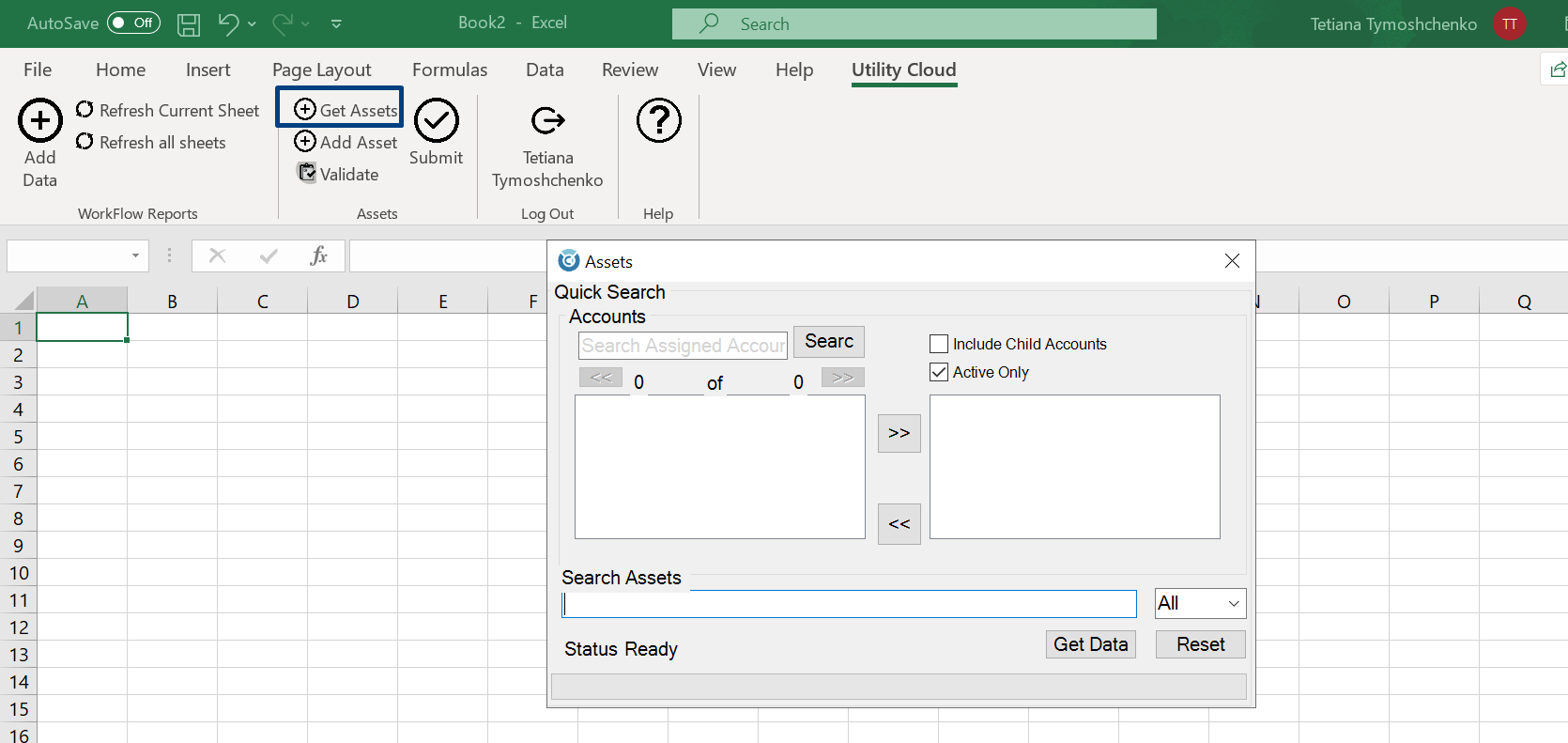
Task: Uncheck the Active Only checkbox
Action: pyautogui.click(x=939, y=372)
